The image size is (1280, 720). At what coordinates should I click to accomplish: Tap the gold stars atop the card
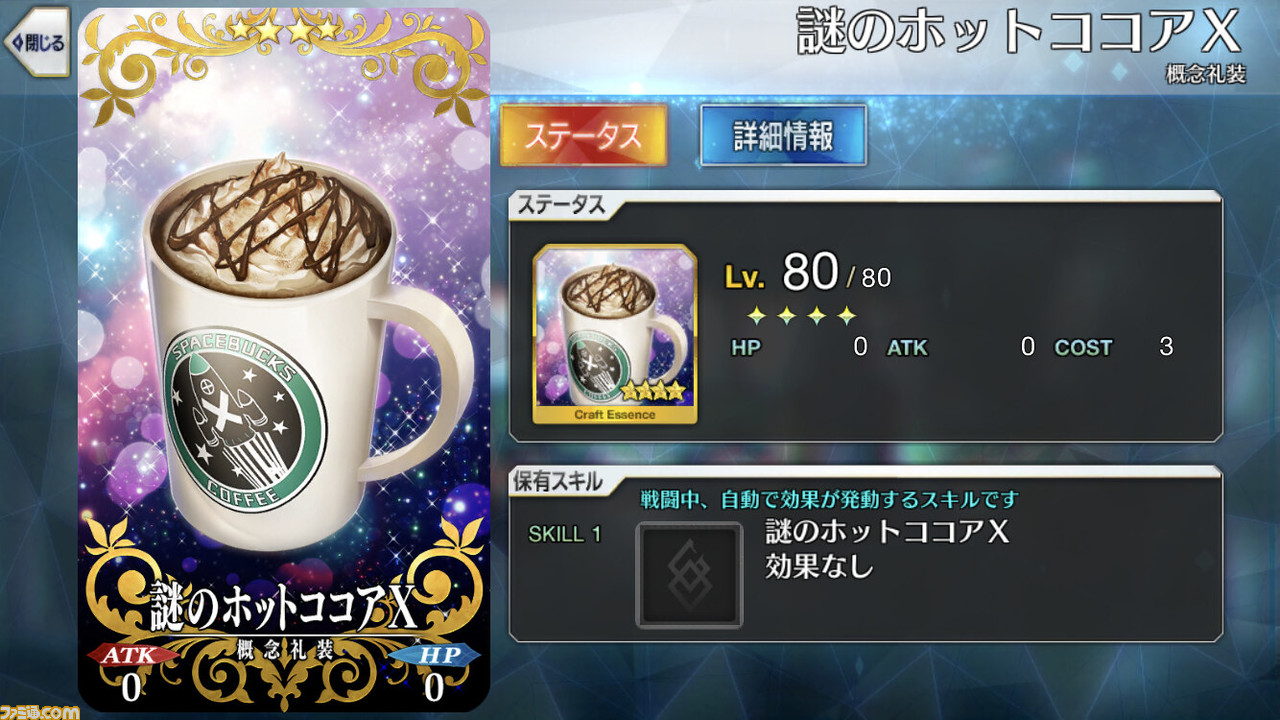(283, 29)
